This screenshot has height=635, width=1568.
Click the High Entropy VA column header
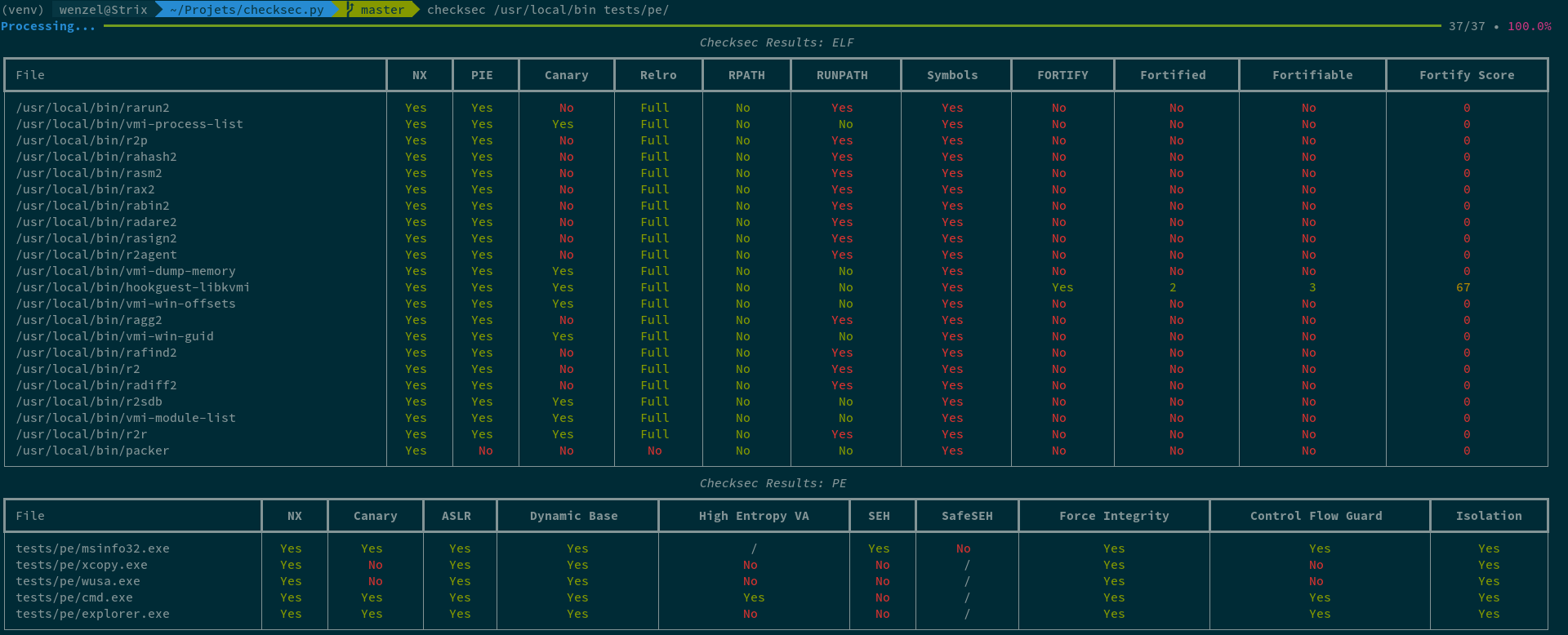pyautogui.click(x=754, y=516)
